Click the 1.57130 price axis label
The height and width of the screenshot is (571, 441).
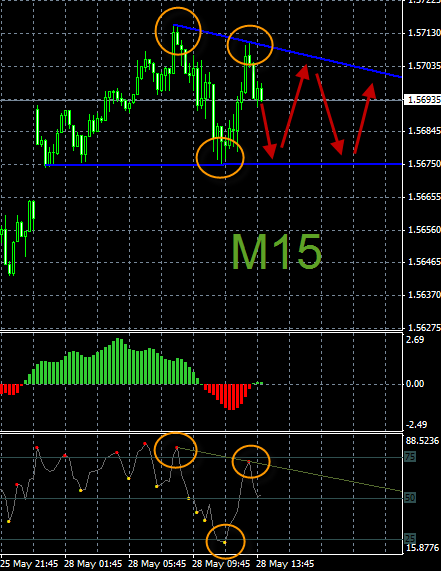[x=424, y=33]
